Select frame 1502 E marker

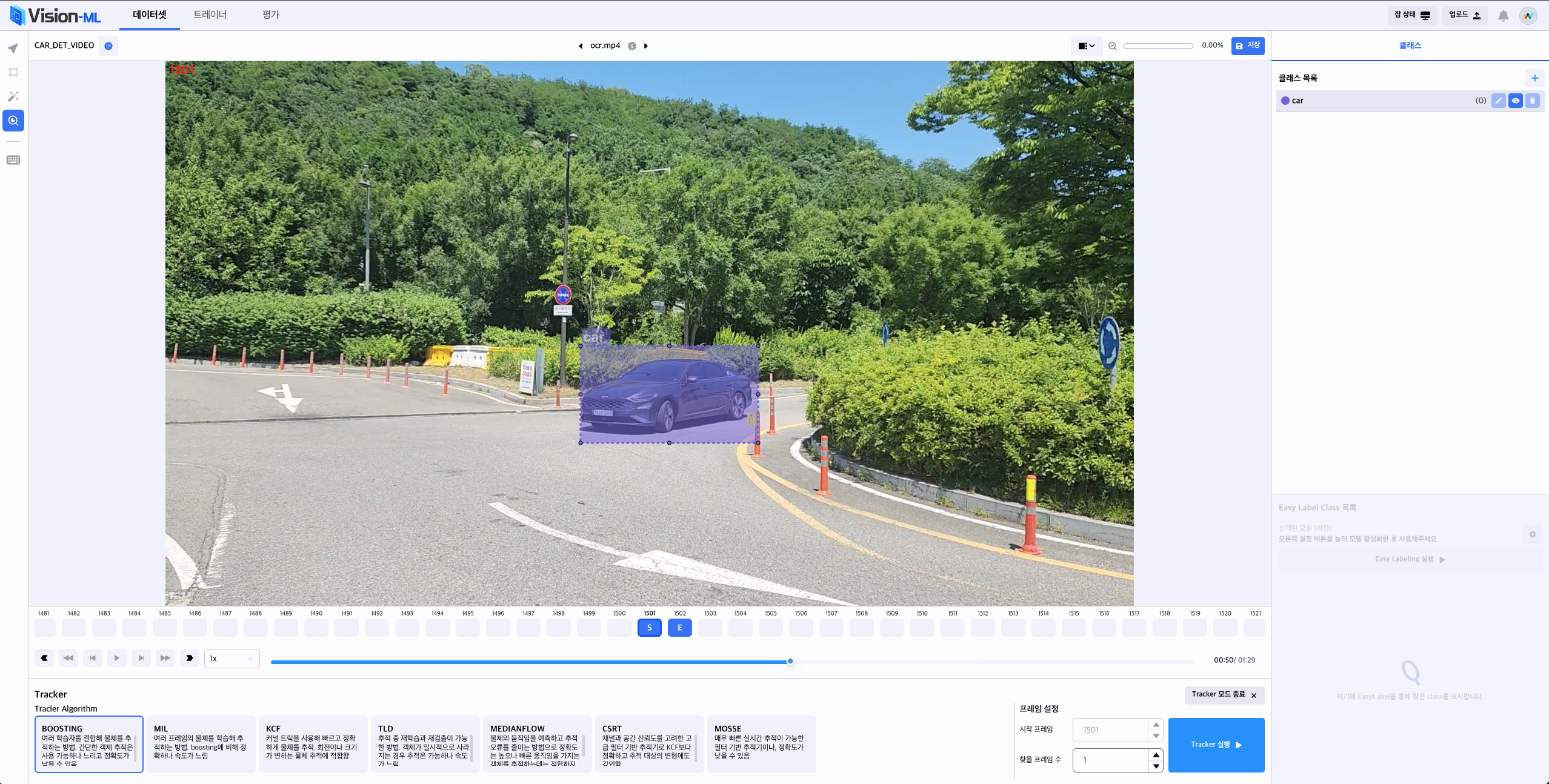[x=680, y=628]
